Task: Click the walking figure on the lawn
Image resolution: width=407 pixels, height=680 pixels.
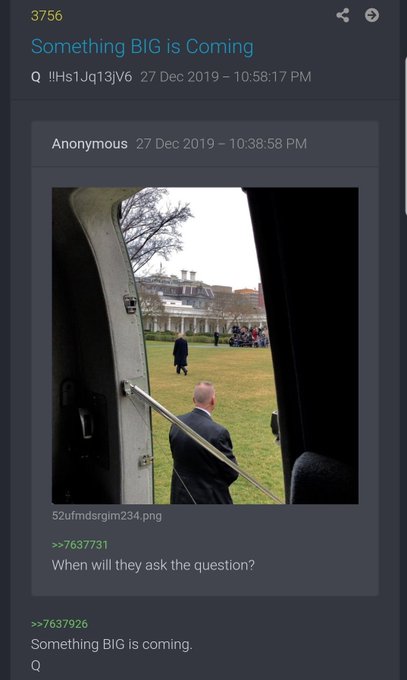Action: (x=181, y=354)
